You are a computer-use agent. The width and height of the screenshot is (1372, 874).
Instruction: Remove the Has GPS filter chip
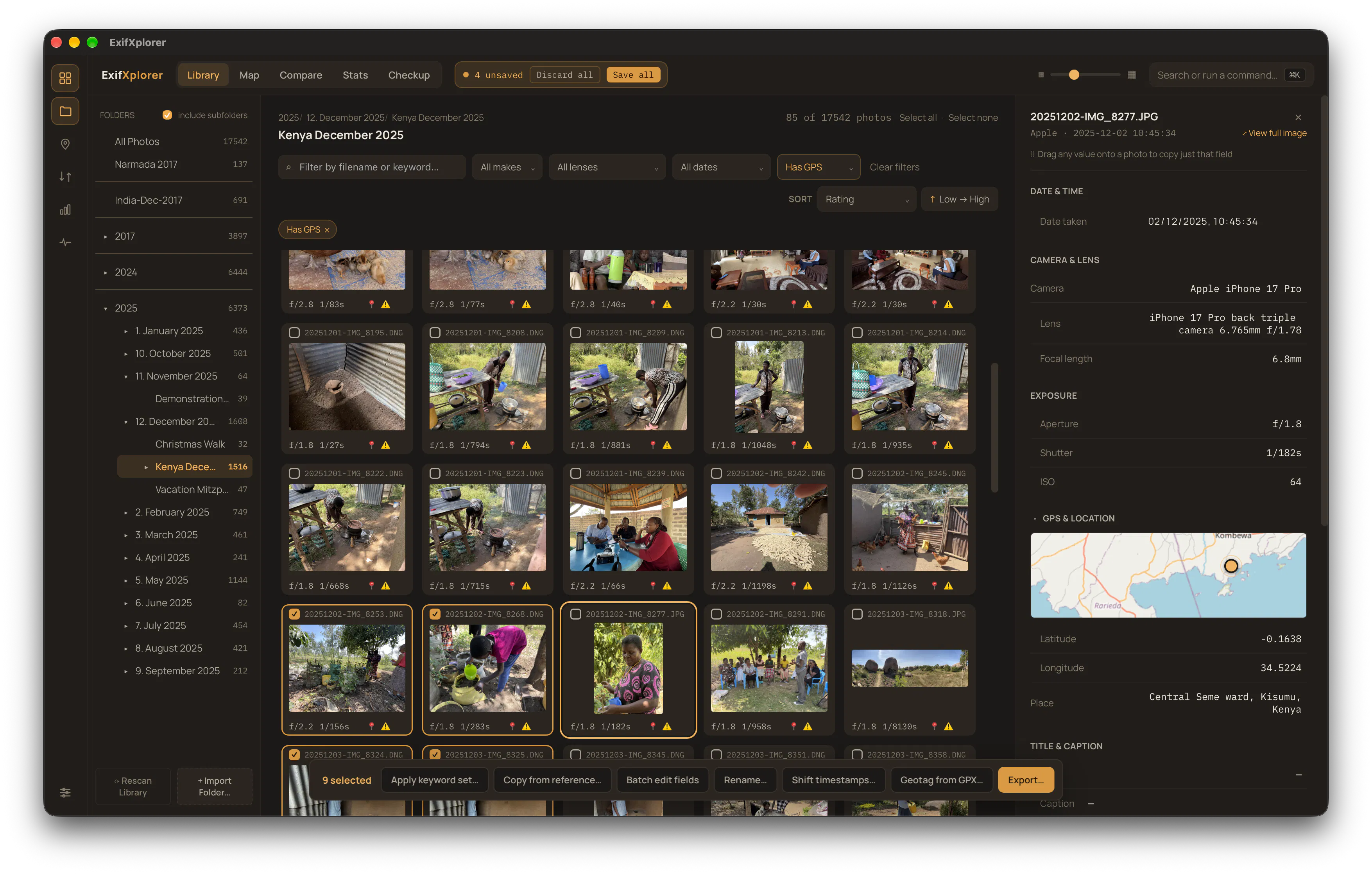(327, 230)
